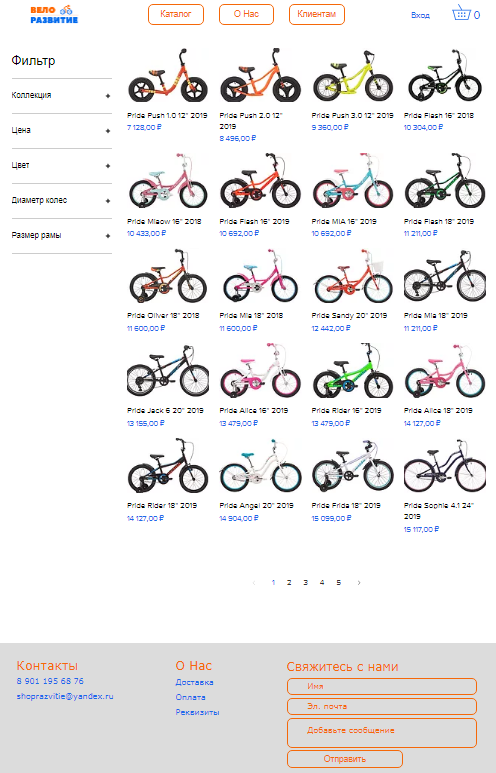
Task: Expand the Цена filter
Action: coord(62,131)
